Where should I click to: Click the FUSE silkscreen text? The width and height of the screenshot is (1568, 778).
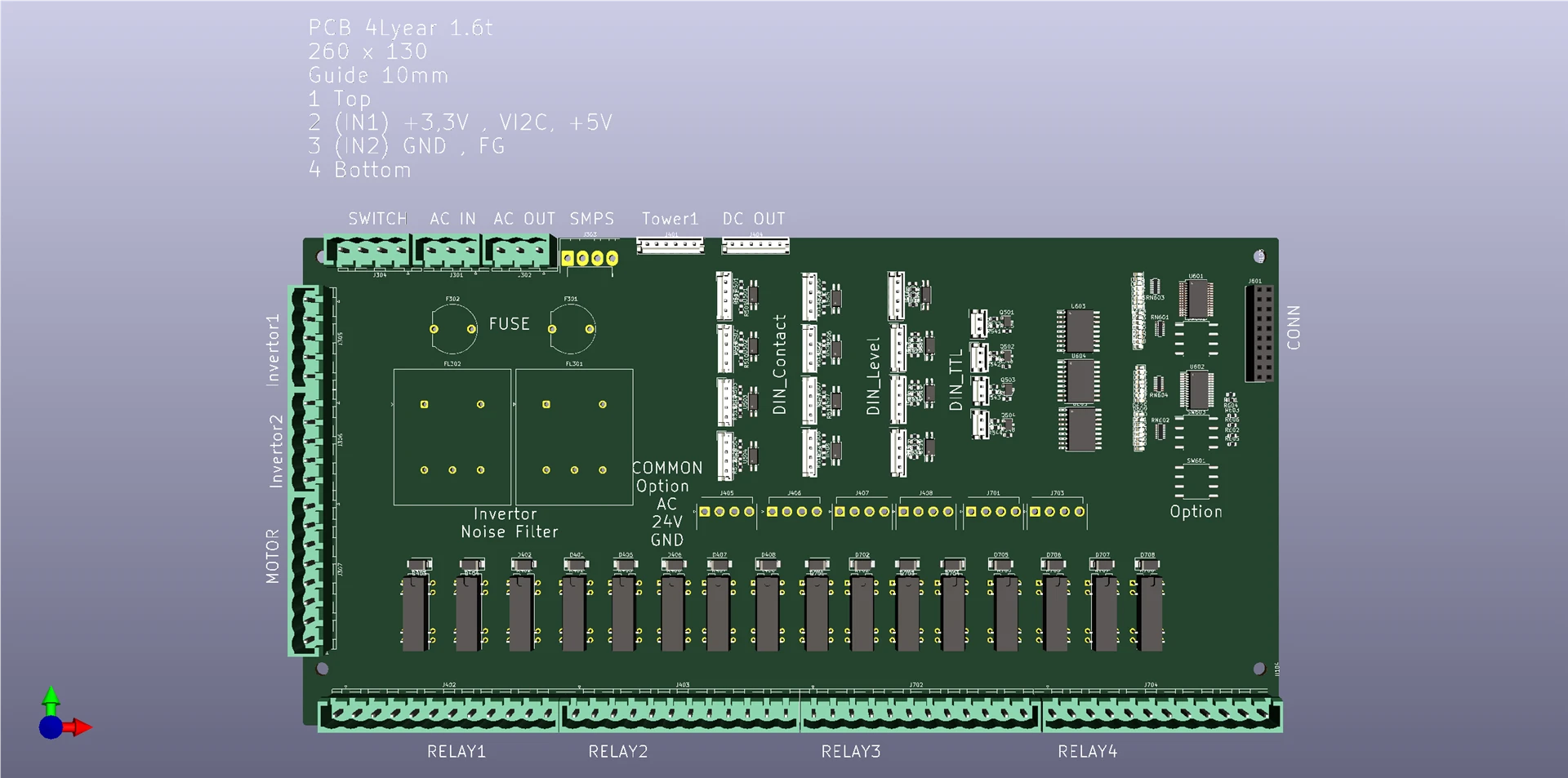click(510, 324)
